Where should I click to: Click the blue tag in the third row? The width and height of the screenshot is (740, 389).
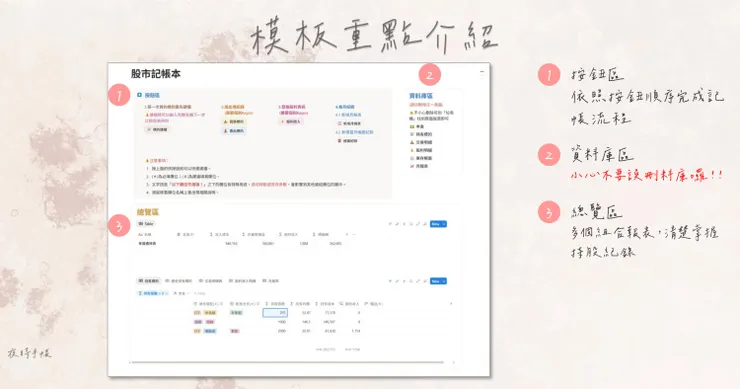click(x=210, y=331)
